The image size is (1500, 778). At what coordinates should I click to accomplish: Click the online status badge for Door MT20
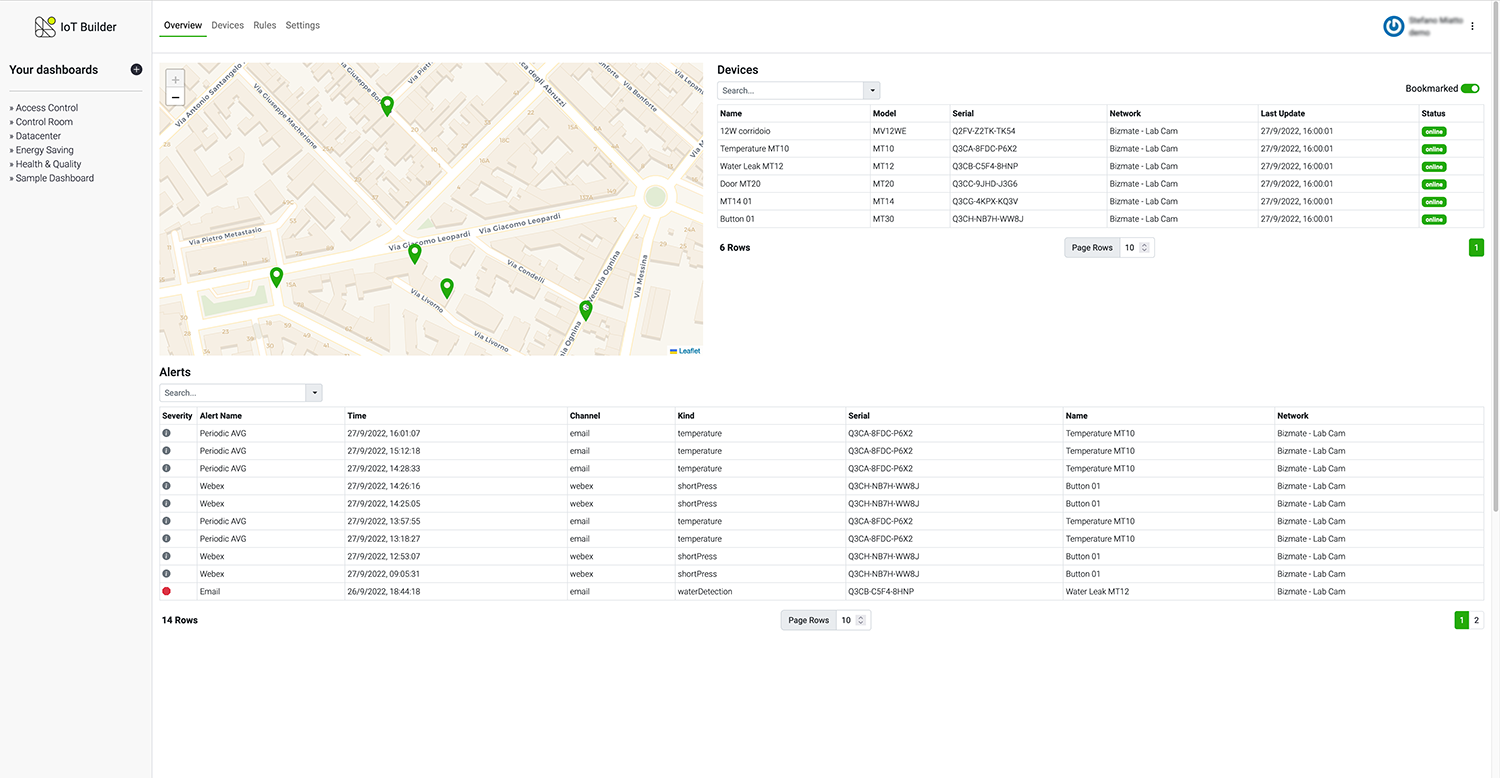tap(1433, 184)
